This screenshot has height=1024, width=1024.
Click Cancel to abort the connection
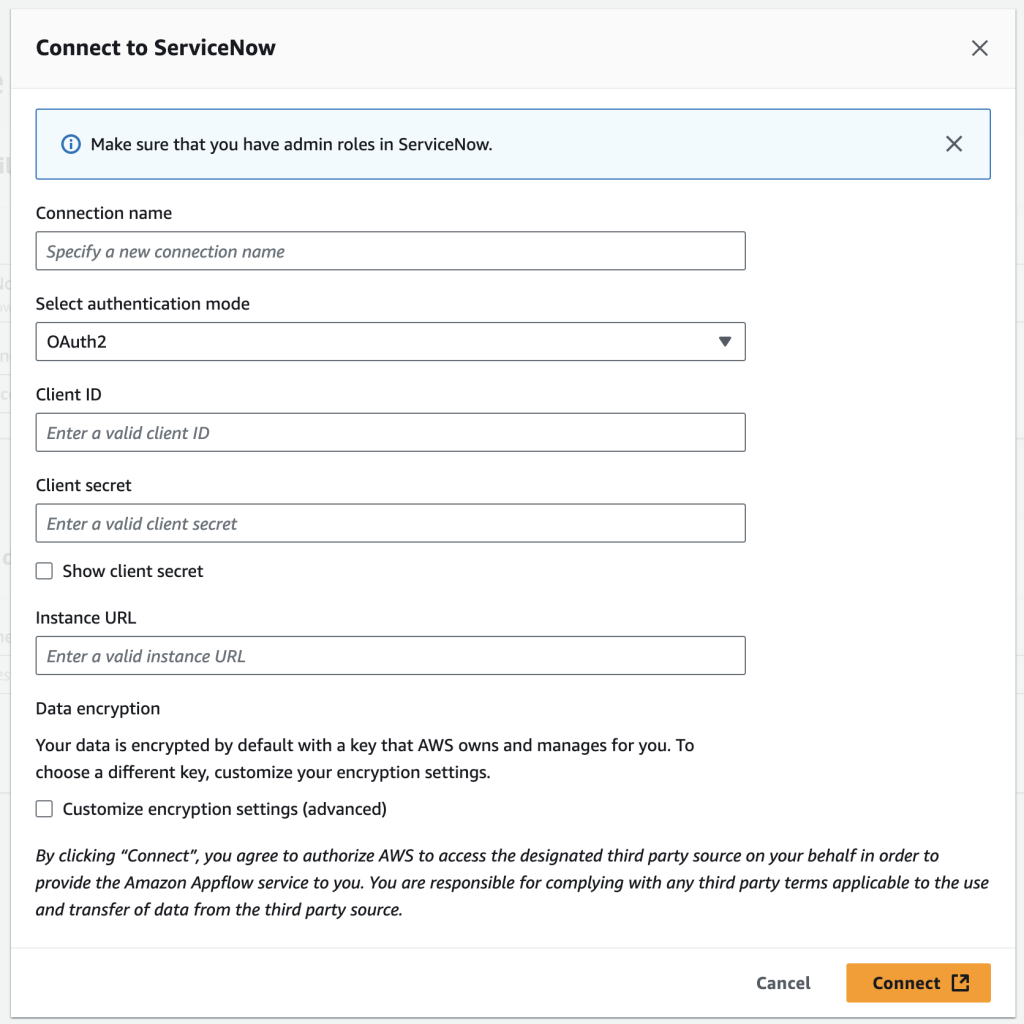[x=783, y=983]
